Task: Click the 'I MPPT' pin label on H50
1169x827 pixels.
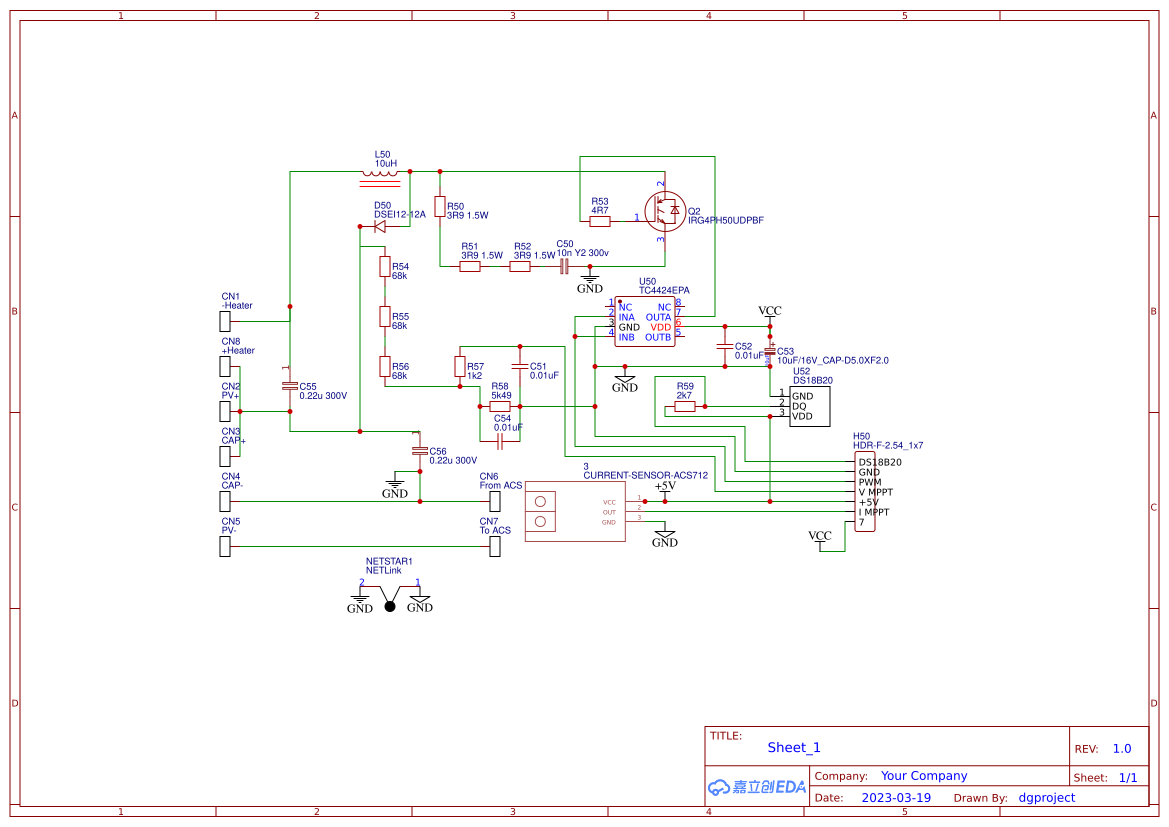Action: (874, 512)
